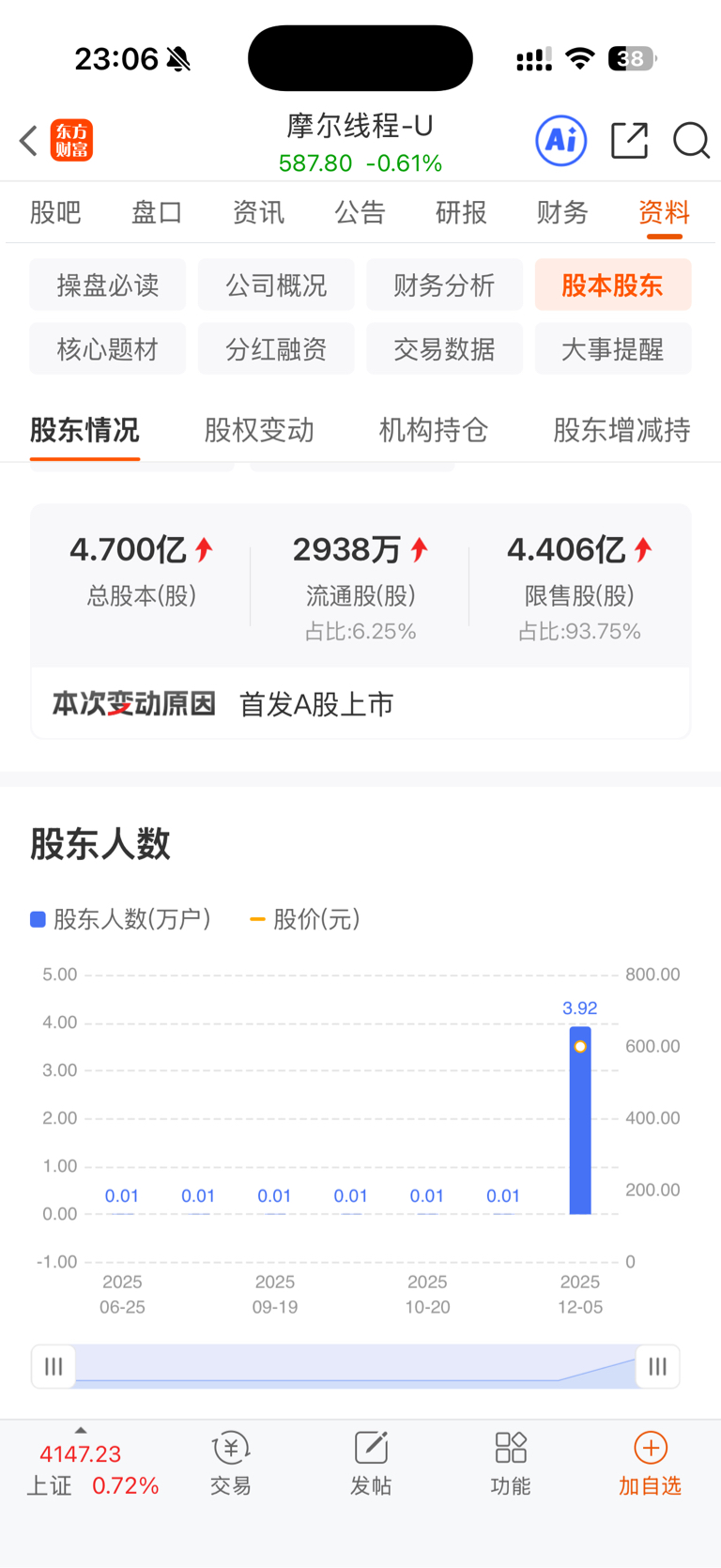Screen dimensions: 721x1568
Task: Select the 股本股东 section
Action: [613, 284]
